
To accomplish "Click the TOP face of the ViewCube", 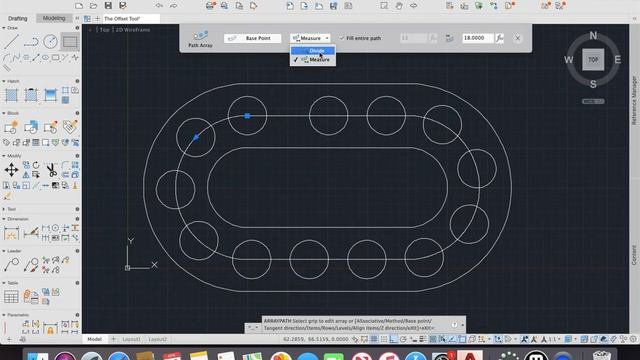I will 593,60.
